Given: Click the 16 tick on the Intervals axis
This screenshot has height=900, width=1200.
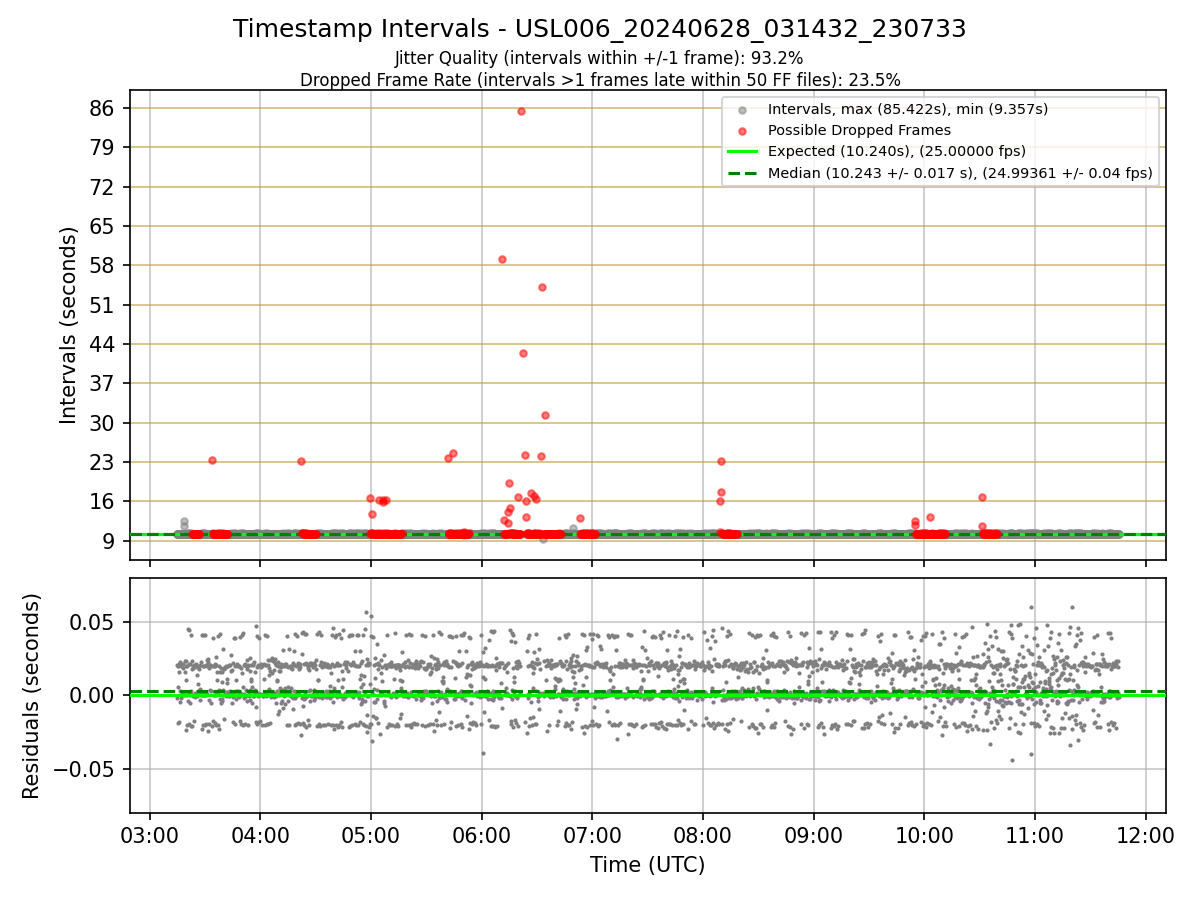Looking at the screenshot, I should point(103,501).
